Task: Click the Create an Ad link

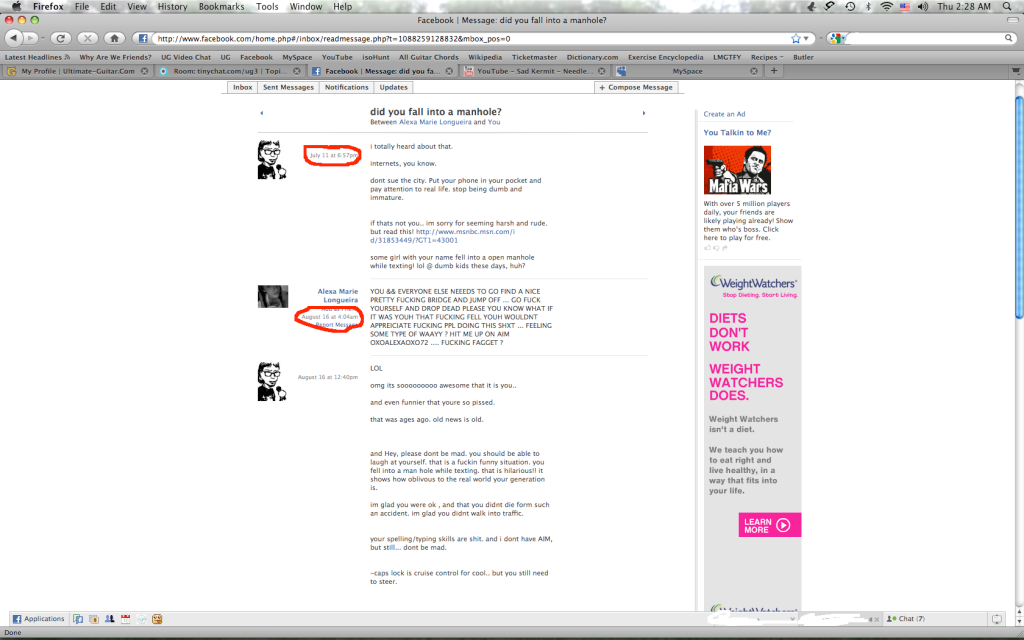Action: (x=724, y=114)
